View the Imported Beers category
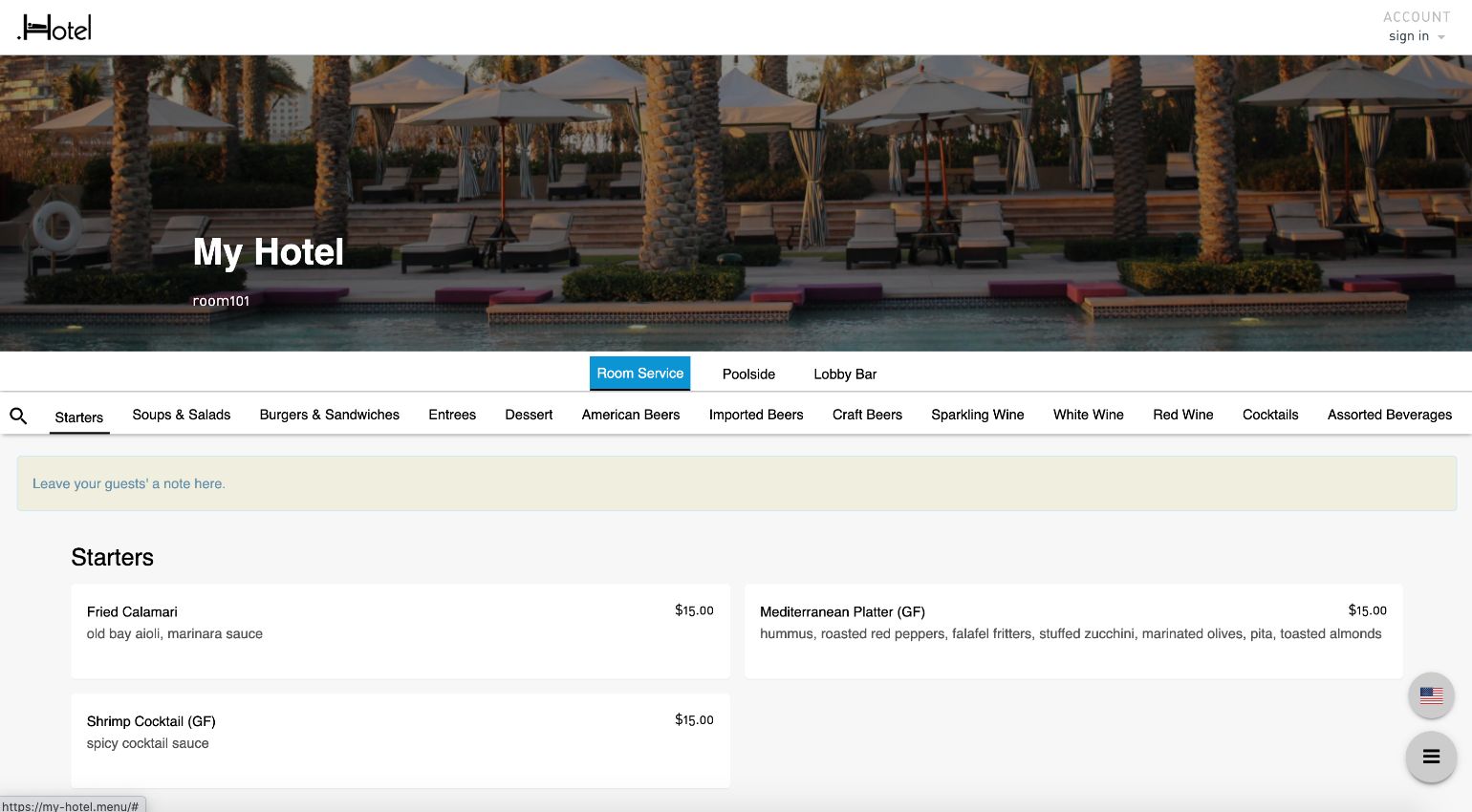Image resolution: width=1472 pixels, height=812 pixels. pyautogui.click(x=756, y=415)
